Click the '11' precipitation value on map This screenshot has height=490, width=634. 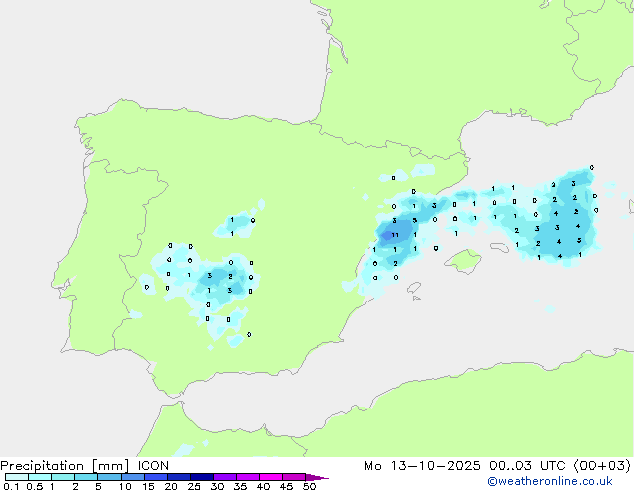[x=395, y=235]
